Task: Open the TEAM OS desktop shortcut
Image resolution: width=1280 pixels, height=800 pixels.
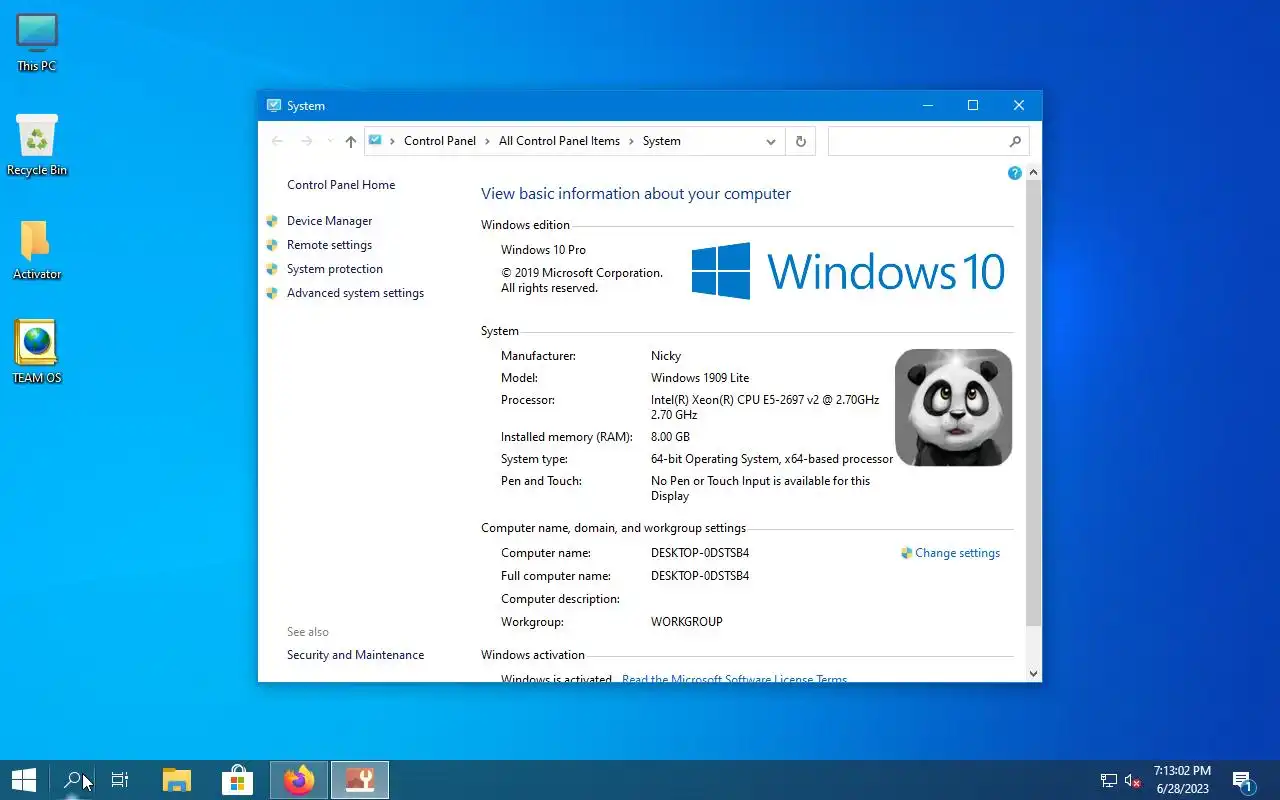Action: 37,352
